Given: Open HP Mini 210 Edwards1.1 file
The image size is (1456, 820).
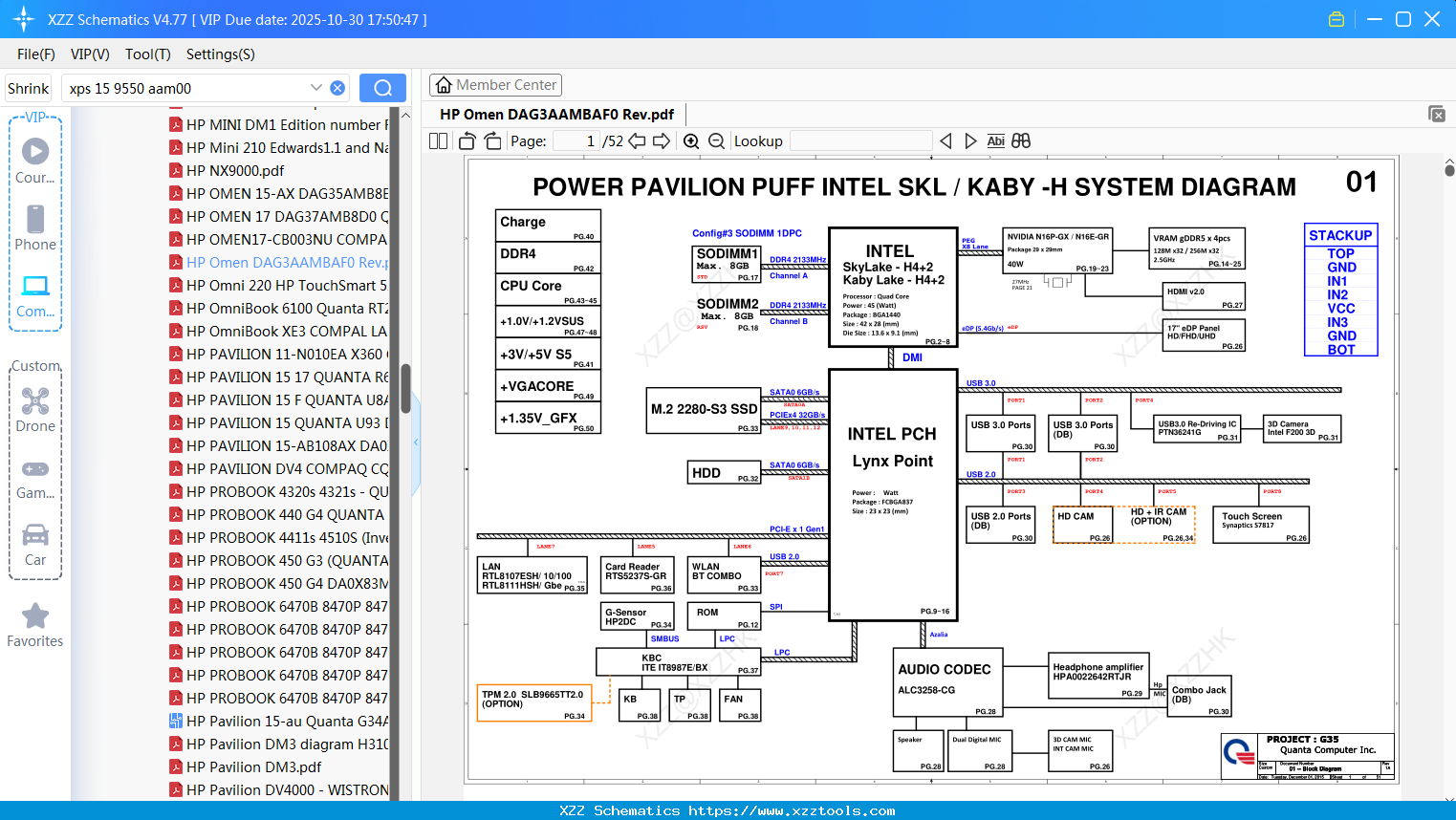Looking at the screenshot, I should pyautogui.click(x=278, y=147).
